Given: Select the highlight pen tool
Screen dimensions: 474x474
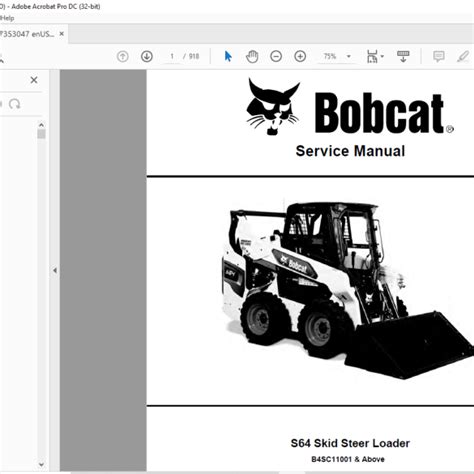Looking at the screenshot, I should tap(463, 56).
